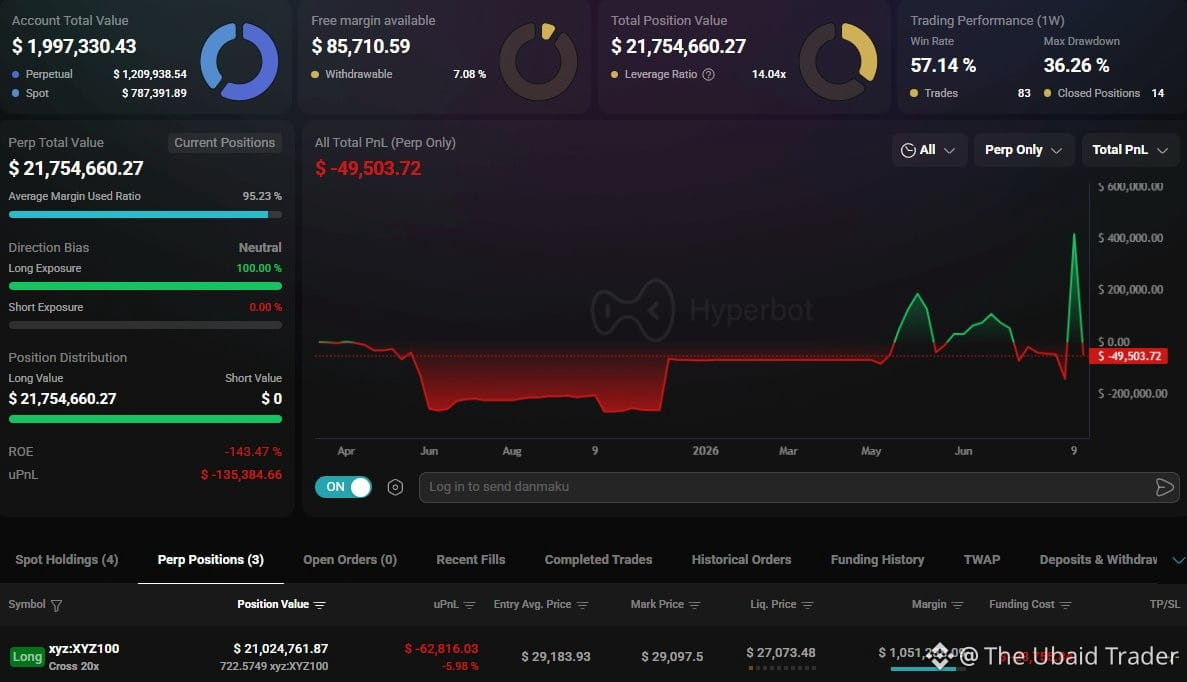Toggle the danmaku ON switch

tap(343, 487)
